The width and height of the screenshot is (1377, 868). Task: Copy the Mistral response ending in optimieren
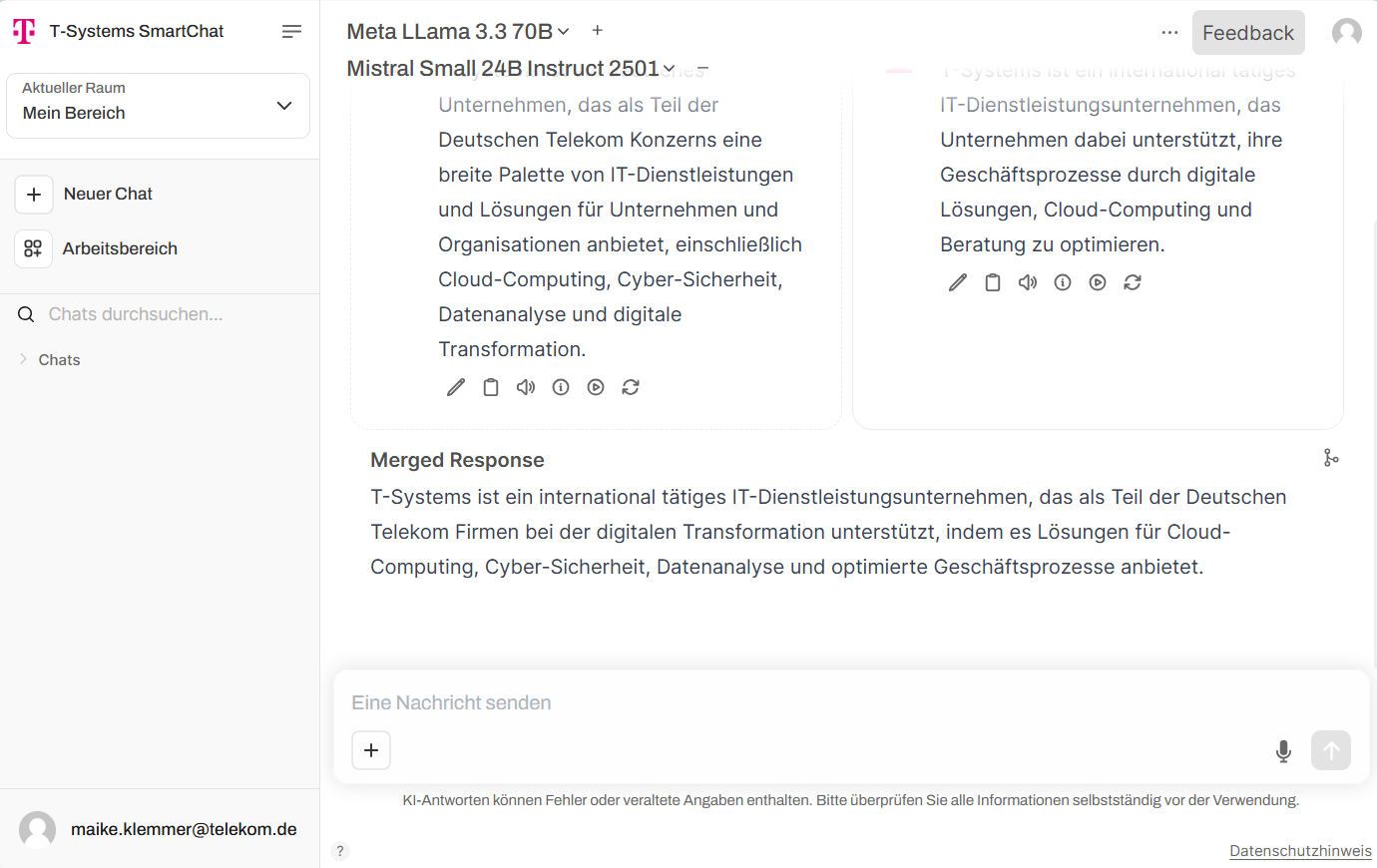point(993,282)
